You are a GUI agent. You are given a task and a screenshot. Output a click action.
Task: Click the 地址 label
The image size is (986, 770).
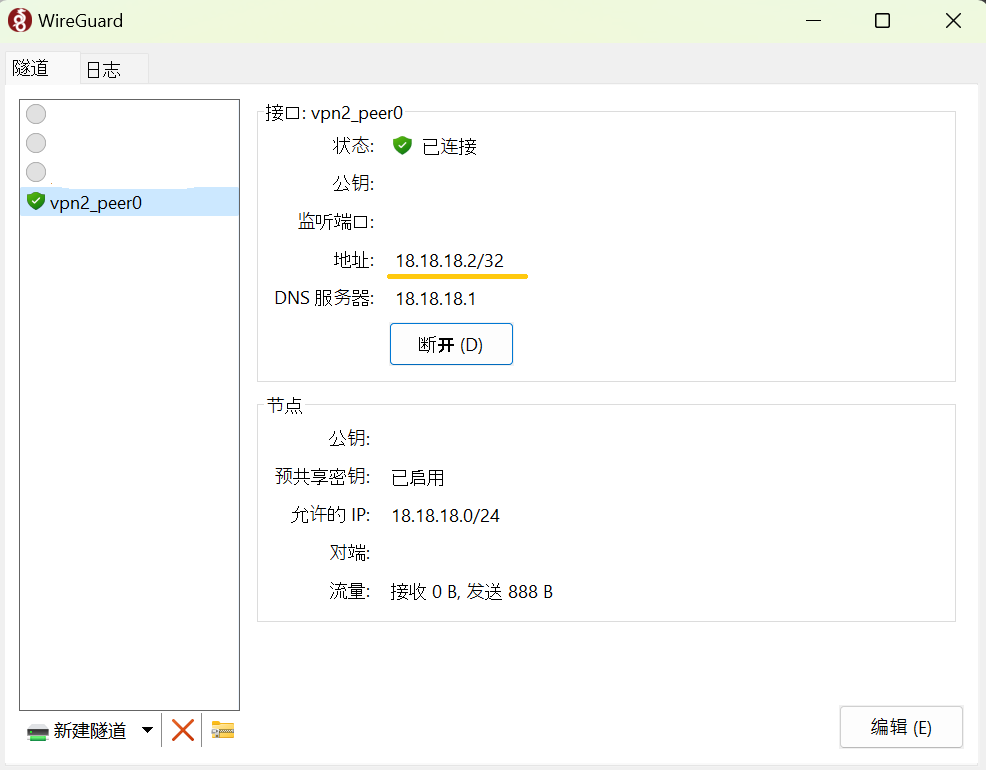354,260
